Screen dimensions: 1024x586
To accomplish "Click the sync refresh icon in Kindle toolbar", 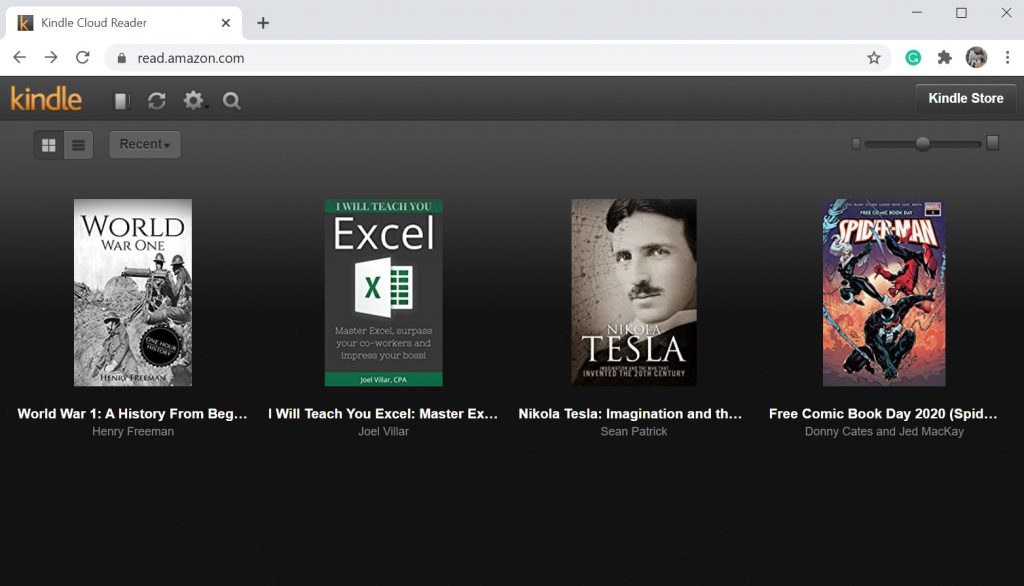I will point(156,101).
